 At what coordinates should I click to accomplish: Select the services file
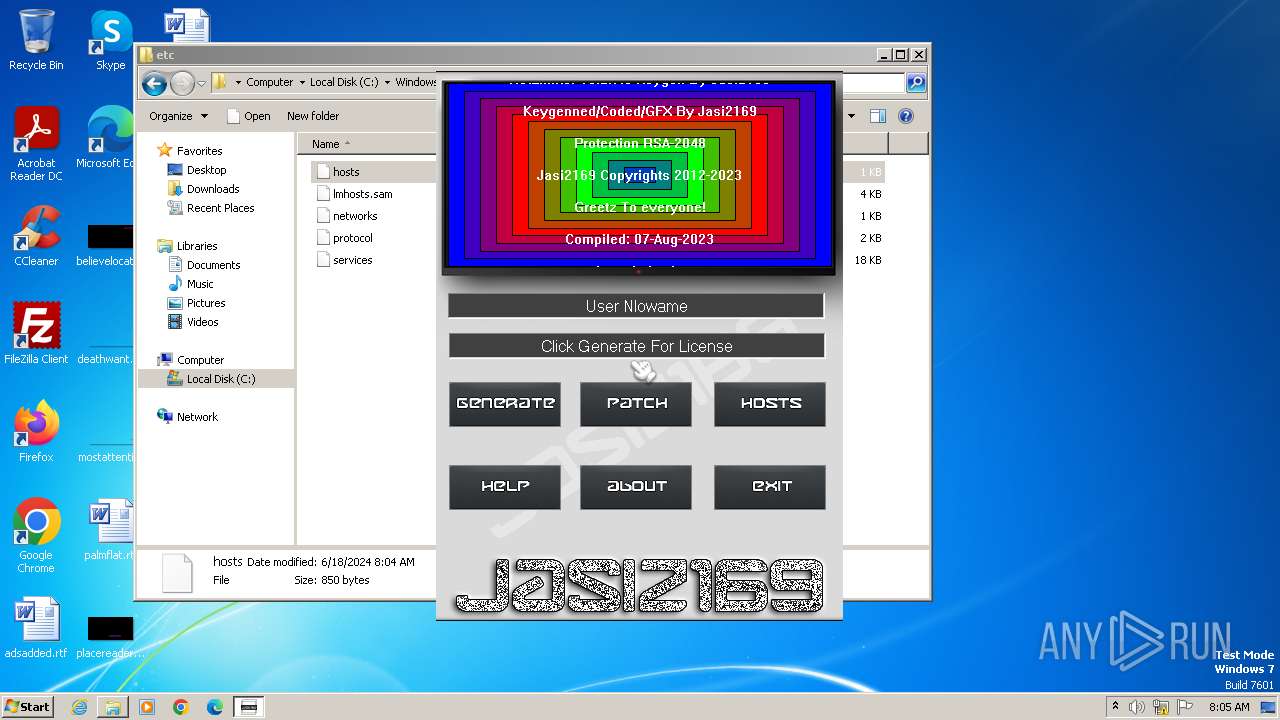[352, 260]
